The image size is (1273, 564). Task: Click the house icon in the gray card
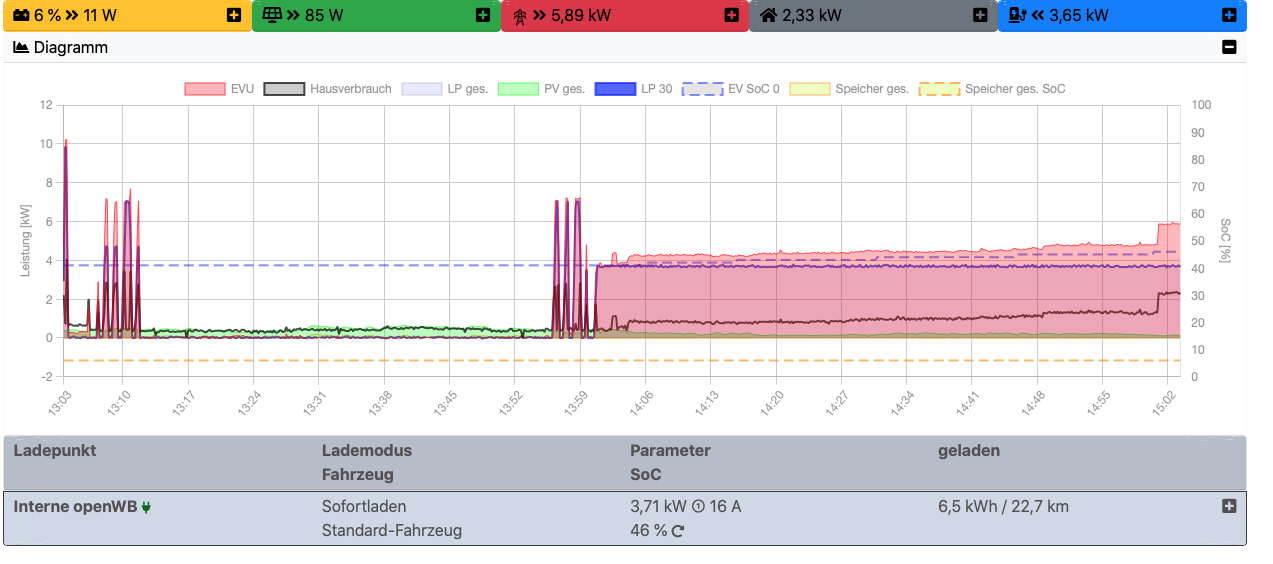(x=768, y=15)
